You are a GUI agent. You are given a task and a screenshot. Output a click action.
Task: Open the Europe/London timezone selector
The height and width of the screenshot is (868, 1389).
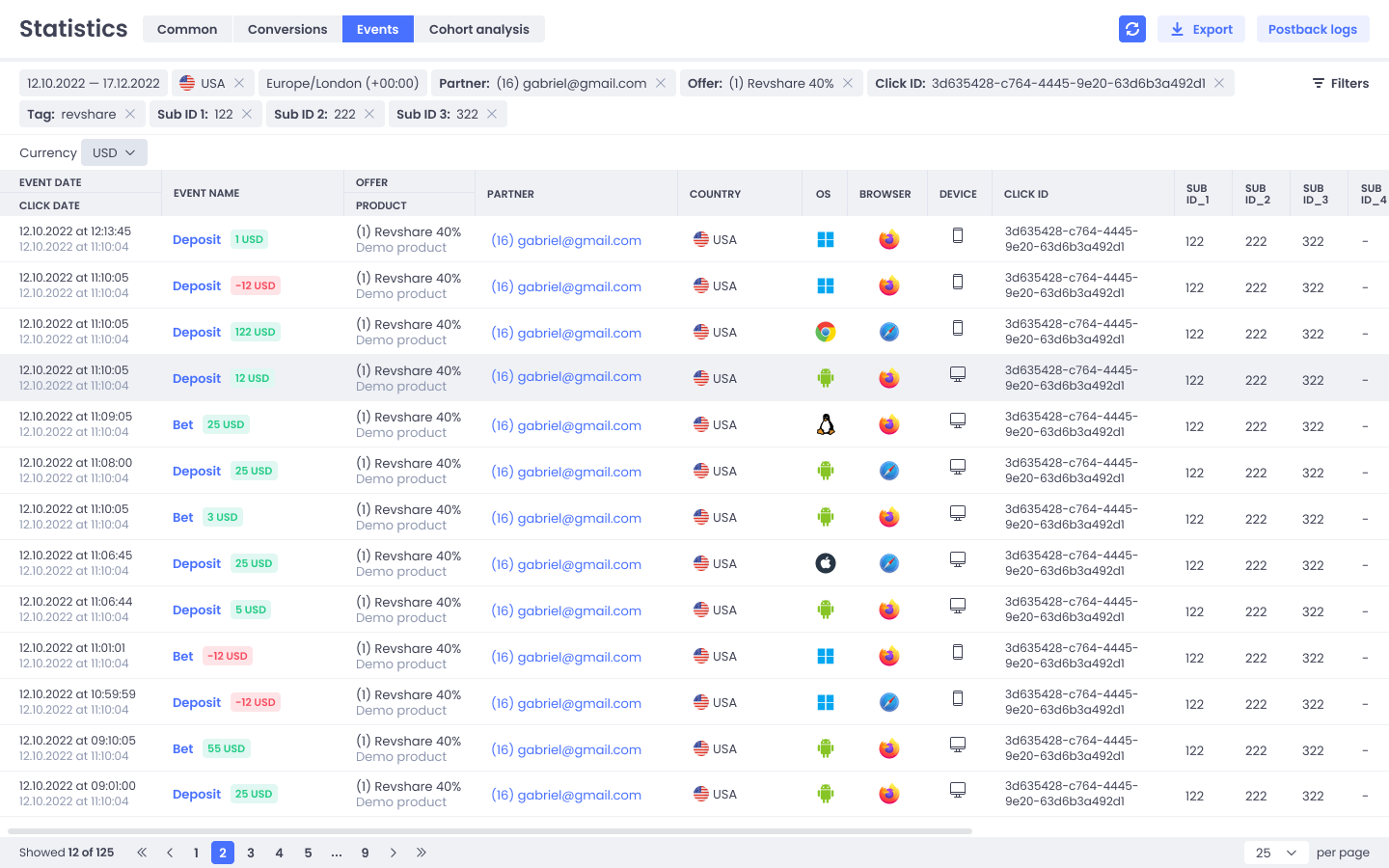coord(342,83)
